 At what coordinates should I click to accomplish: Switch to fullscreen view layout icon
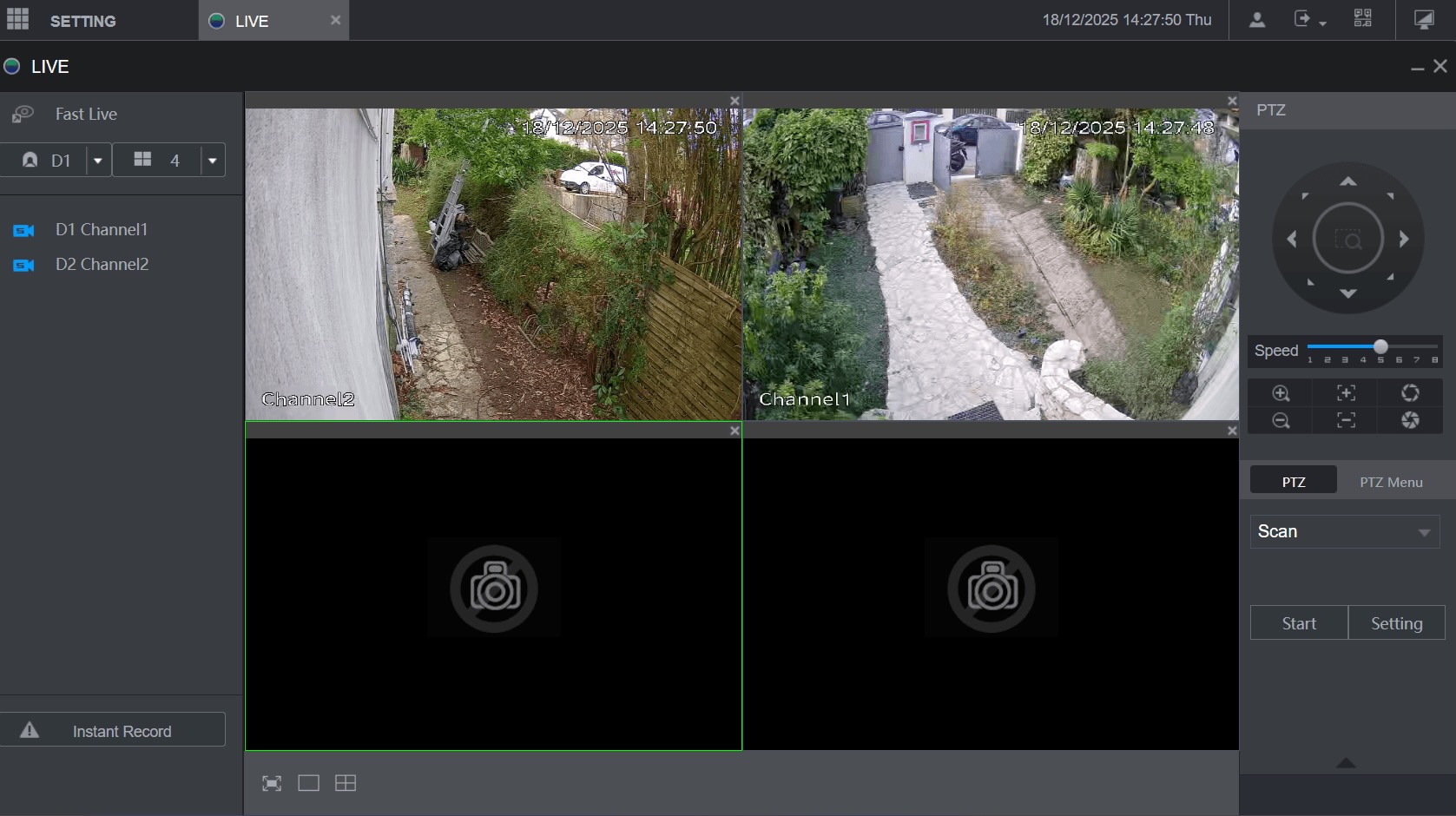tap(272, 783)
